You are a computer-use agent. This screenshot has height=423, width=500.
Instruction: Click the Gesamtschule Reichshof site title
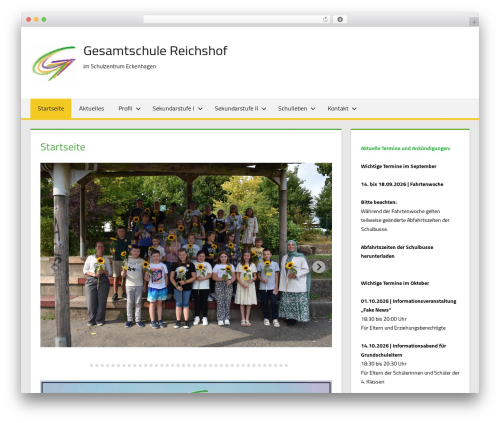point(155,51)
